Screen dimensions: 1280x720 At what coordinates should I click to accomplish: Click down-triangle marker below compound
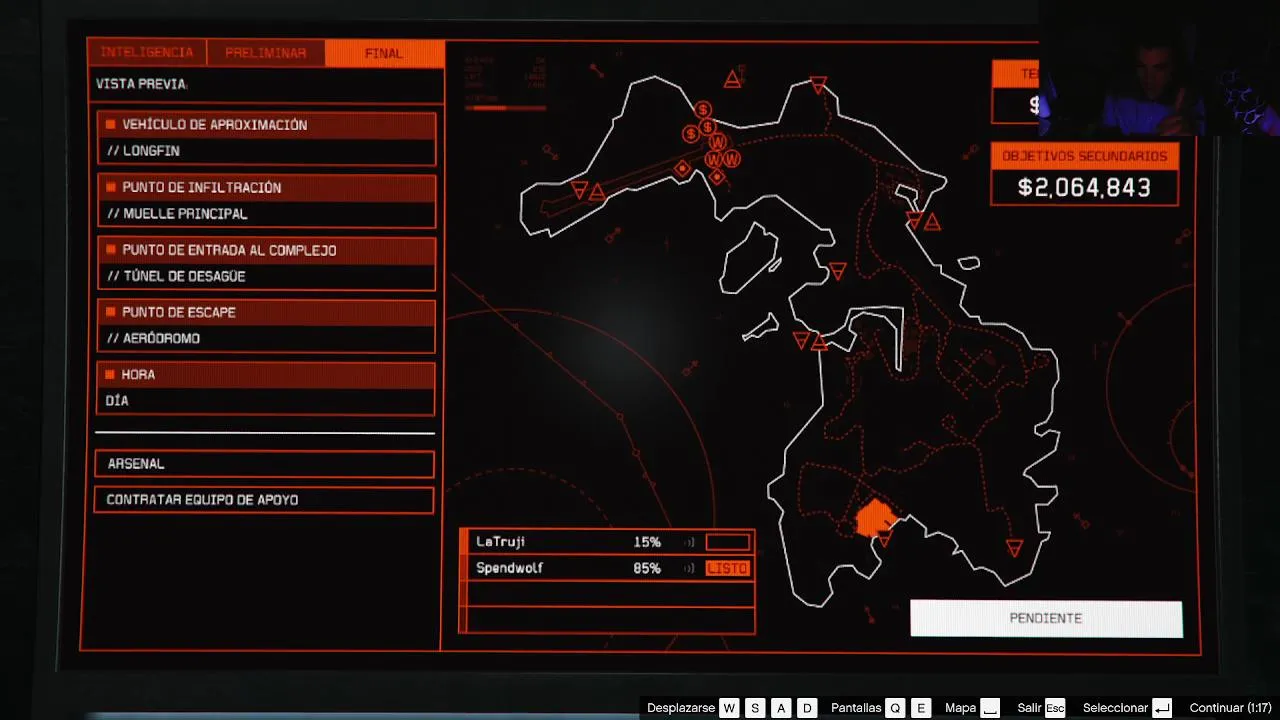pyautogui.click(x=884, y=540)
